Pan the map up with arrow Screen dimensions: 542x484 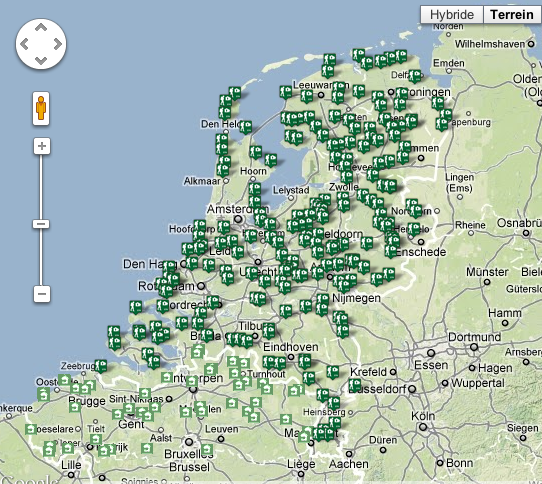coord(41,27)
